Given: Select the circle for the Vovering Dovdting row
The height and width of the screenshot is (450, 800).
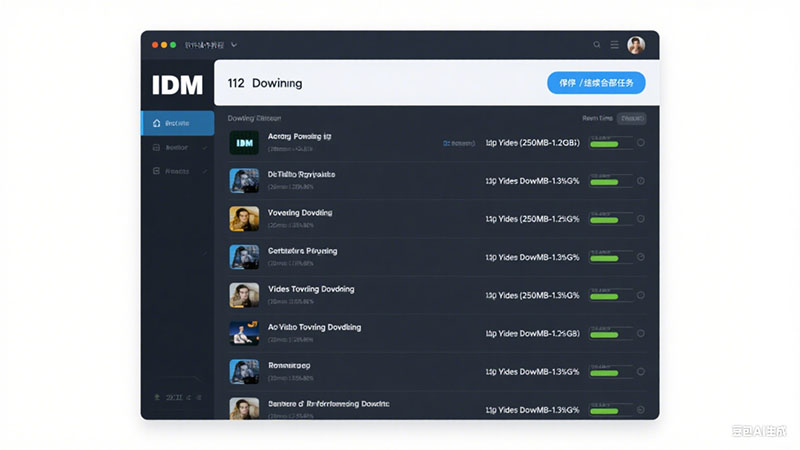Looking at the screenshot, I should coord(641,219).
